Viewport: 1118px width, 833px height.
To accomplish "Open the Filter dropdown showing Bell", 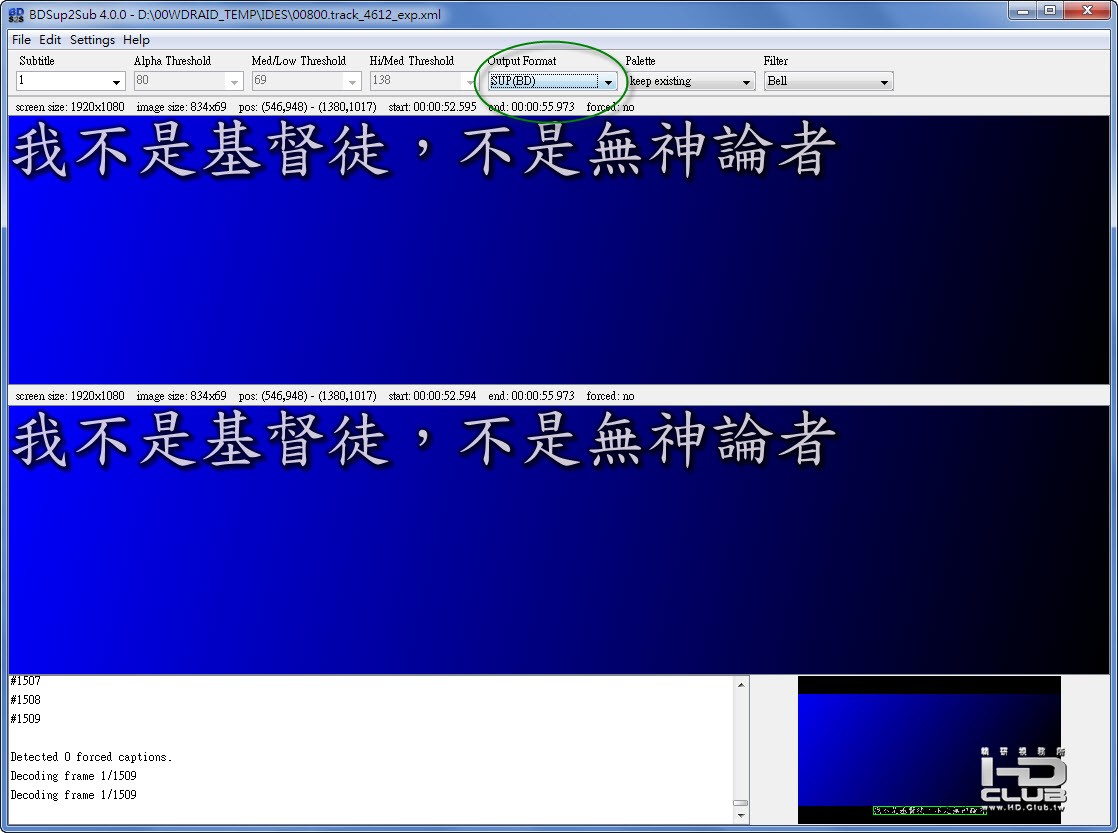I will 882,81.
